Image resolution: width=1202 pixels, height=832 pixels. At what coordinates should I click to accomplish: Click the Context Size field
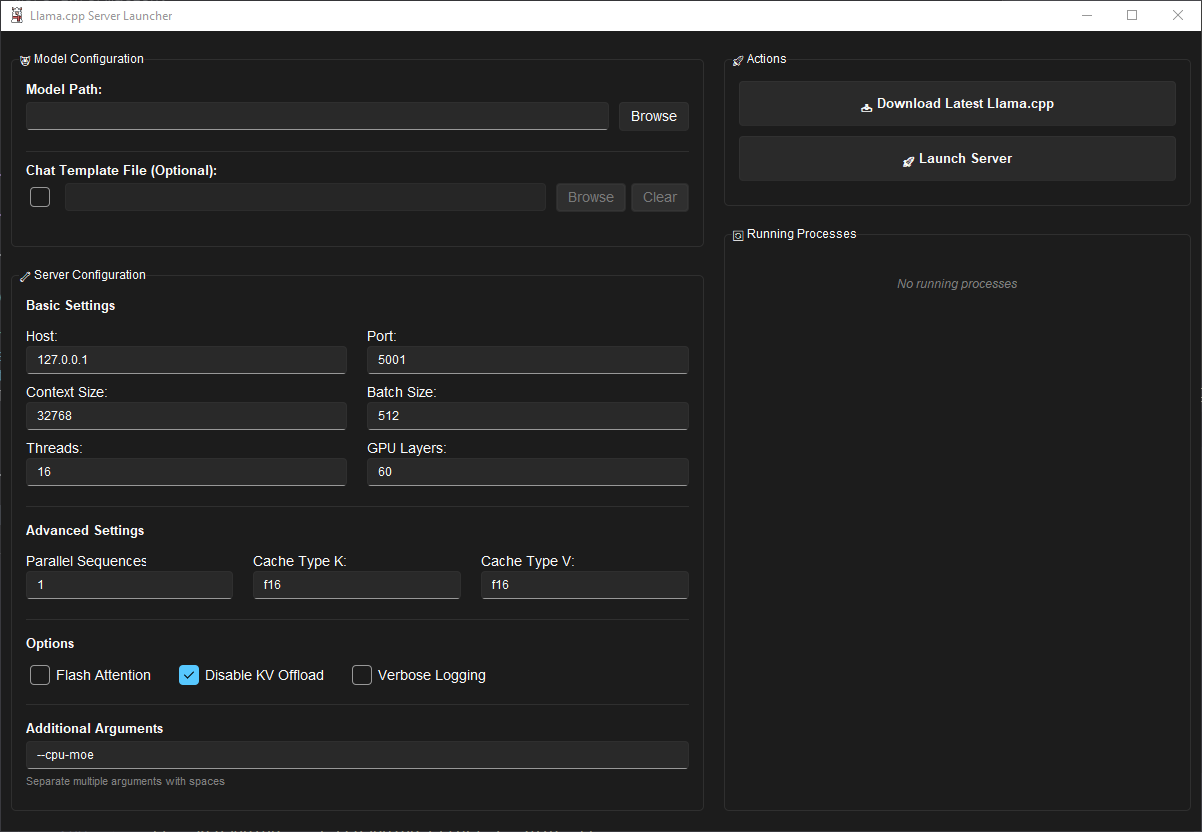(x=186, y=416)
